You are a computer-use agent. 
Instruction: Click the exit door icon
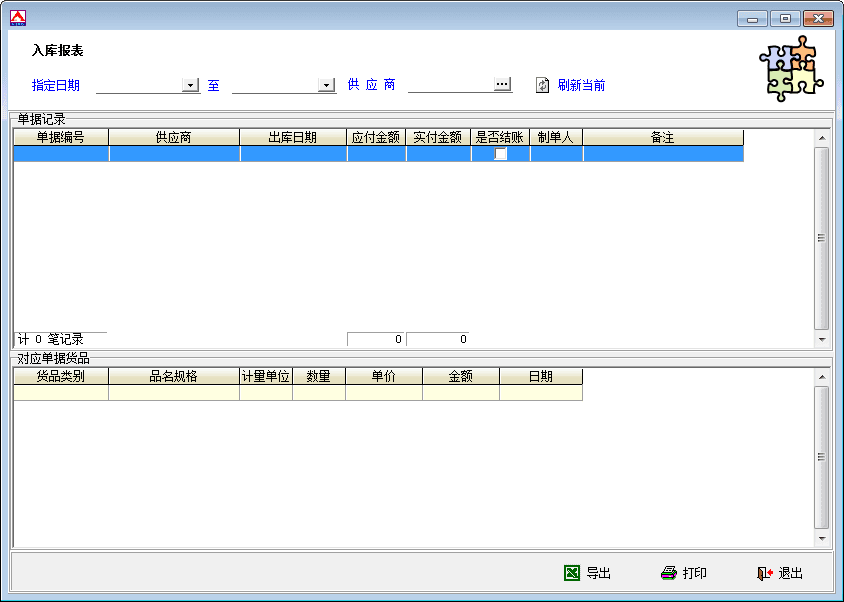point(765,573)
